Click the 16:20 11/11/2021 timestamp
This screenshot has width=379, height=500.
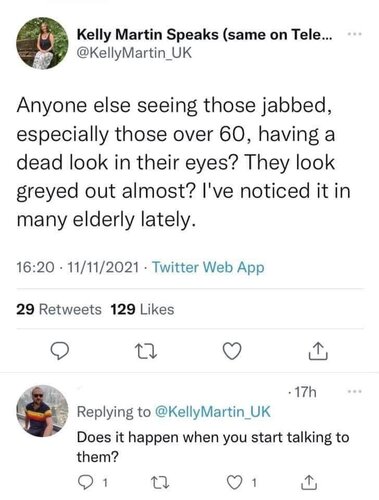(x=77, y=267)
